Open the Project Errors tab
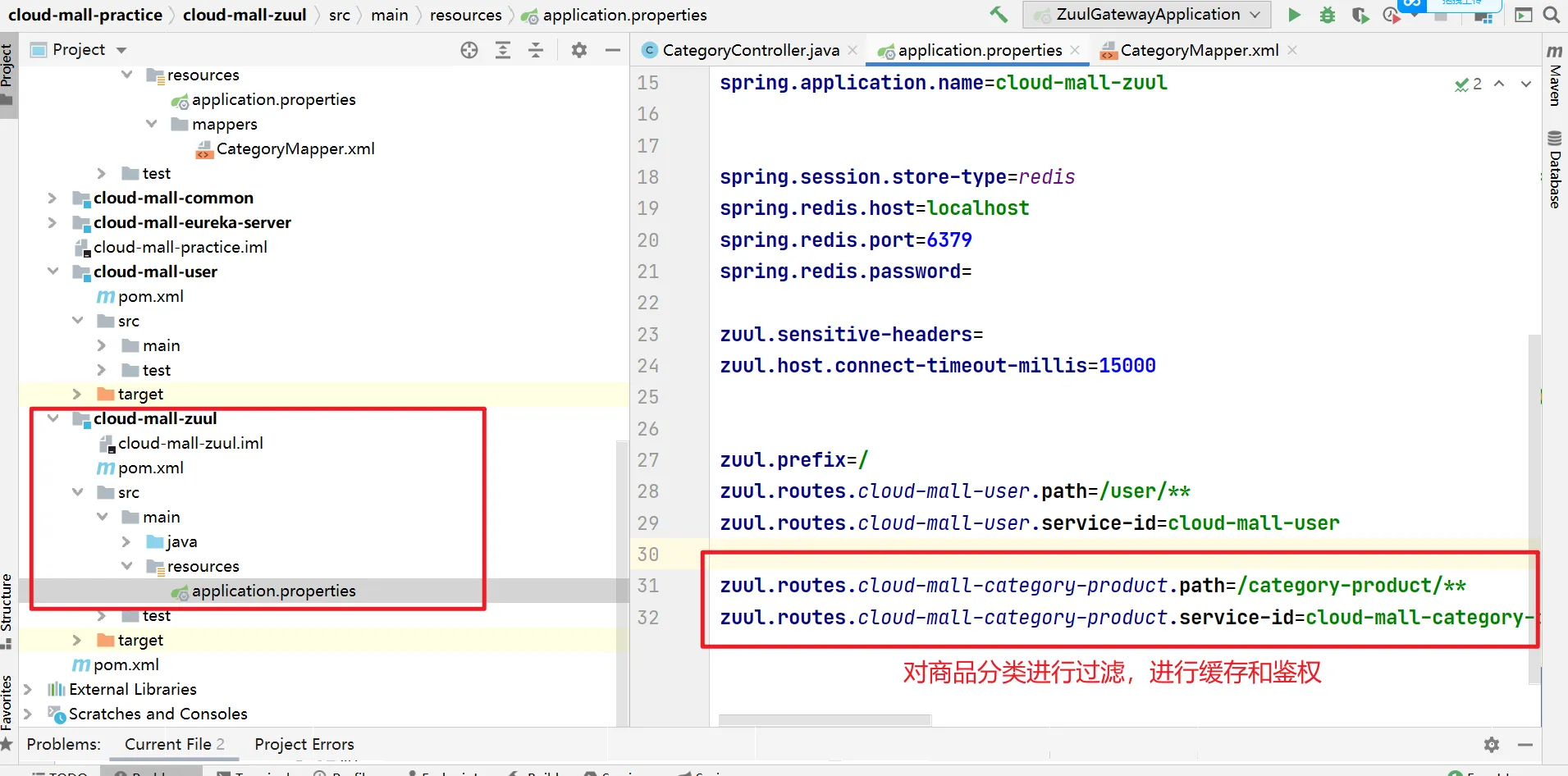Image resolution: width=1568 pixels, height=776 pixels. click(304, 744)
